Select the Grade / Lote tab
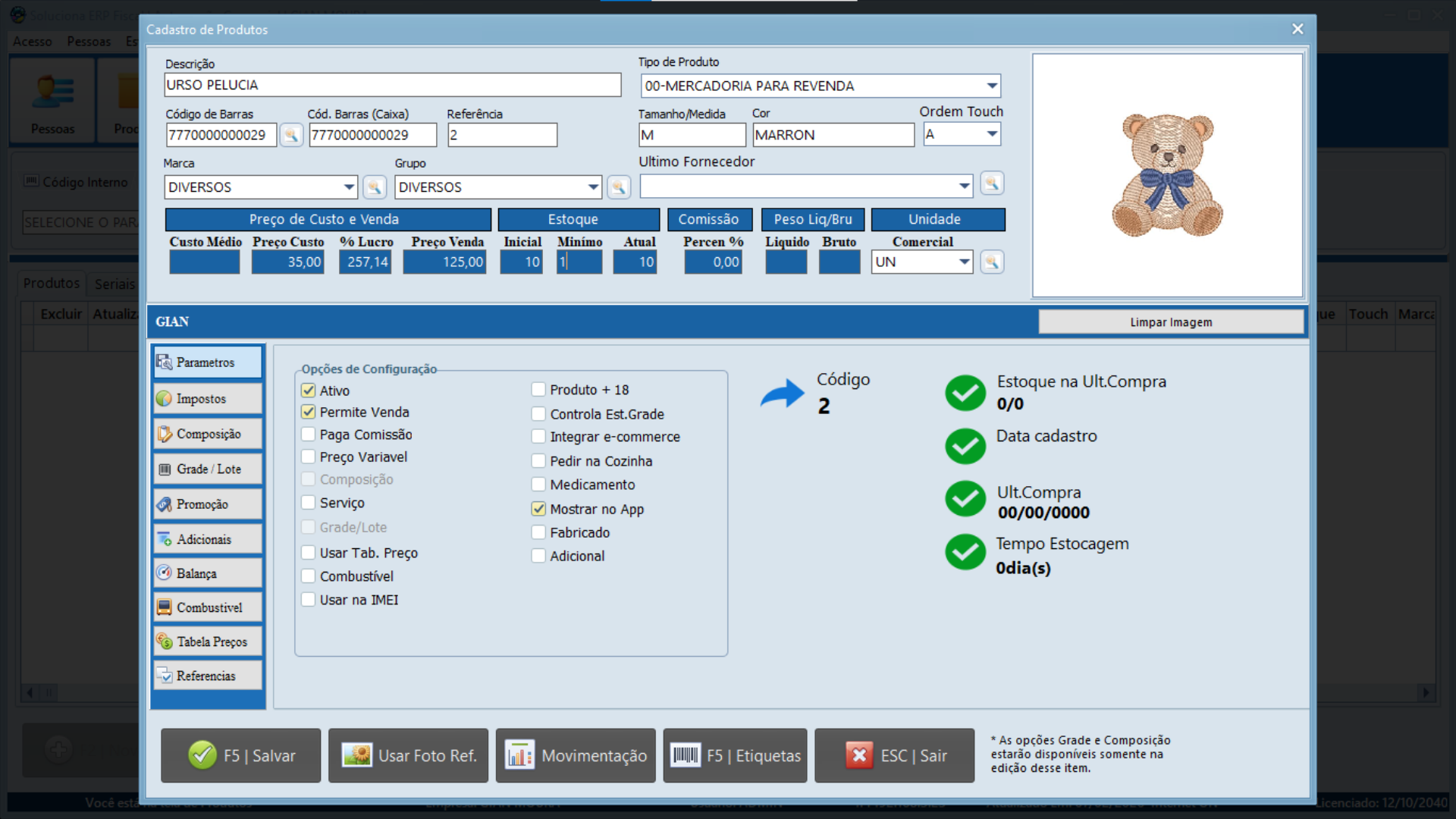1456x819 pixels. (208, 469)
